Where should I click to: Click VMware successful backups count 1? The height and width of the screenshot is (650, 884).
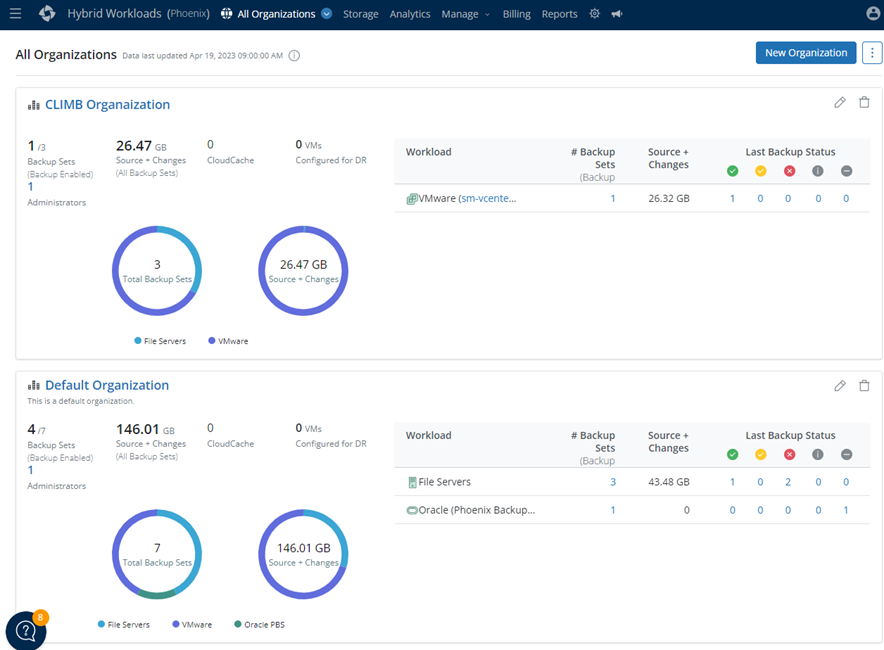pos(732,198)
